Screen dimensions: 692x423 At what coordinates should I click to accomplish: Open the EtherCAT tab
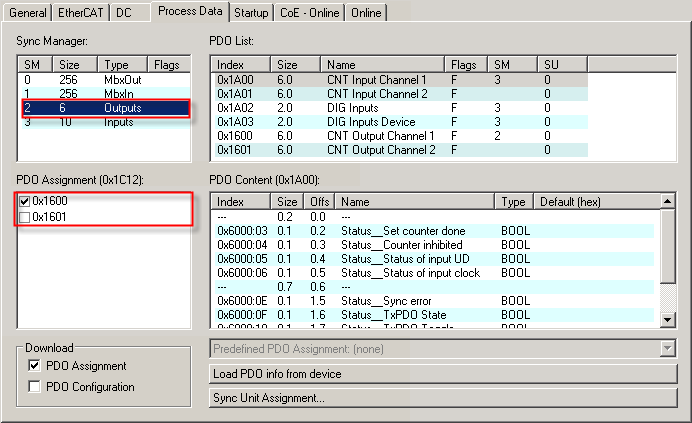tap(81, 13)
